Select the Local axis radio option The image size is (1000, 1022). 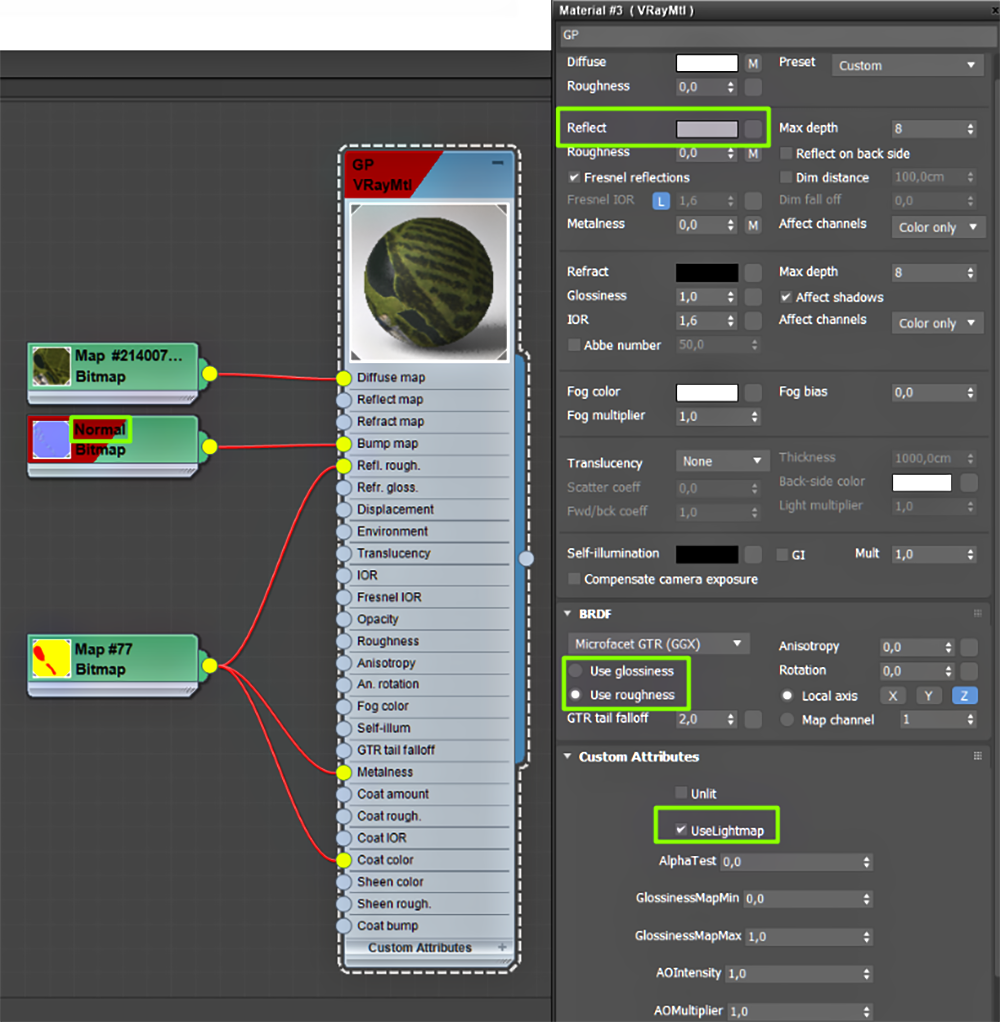[x=787, y=695]
